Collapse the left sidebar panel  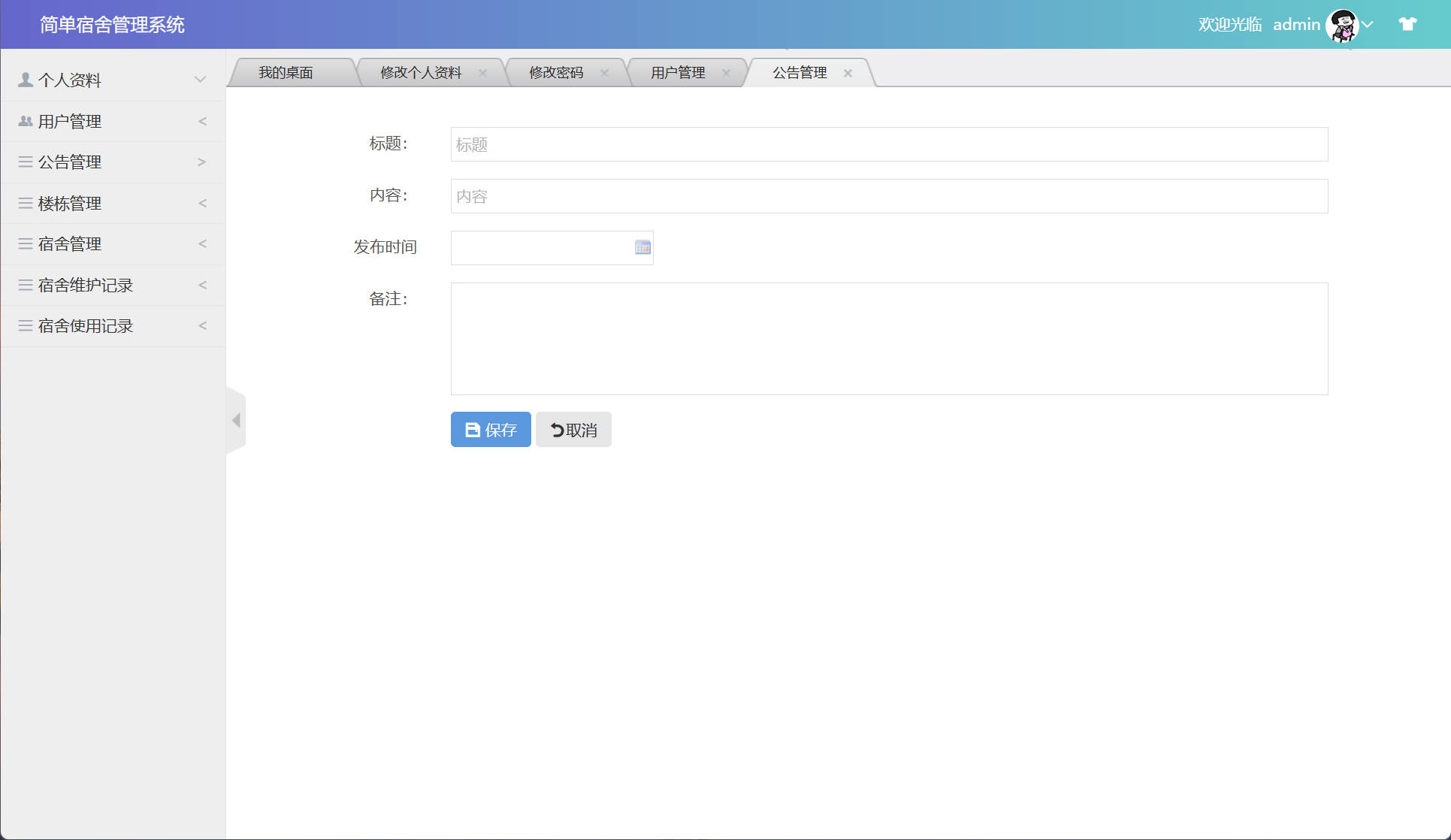[x=235, y=421]
